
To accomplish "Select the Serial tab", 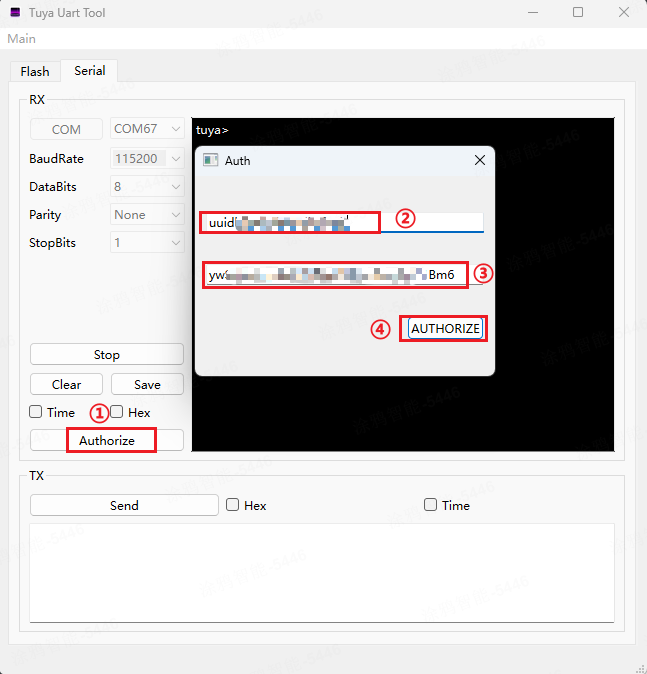I will click(x=89, y=70).
